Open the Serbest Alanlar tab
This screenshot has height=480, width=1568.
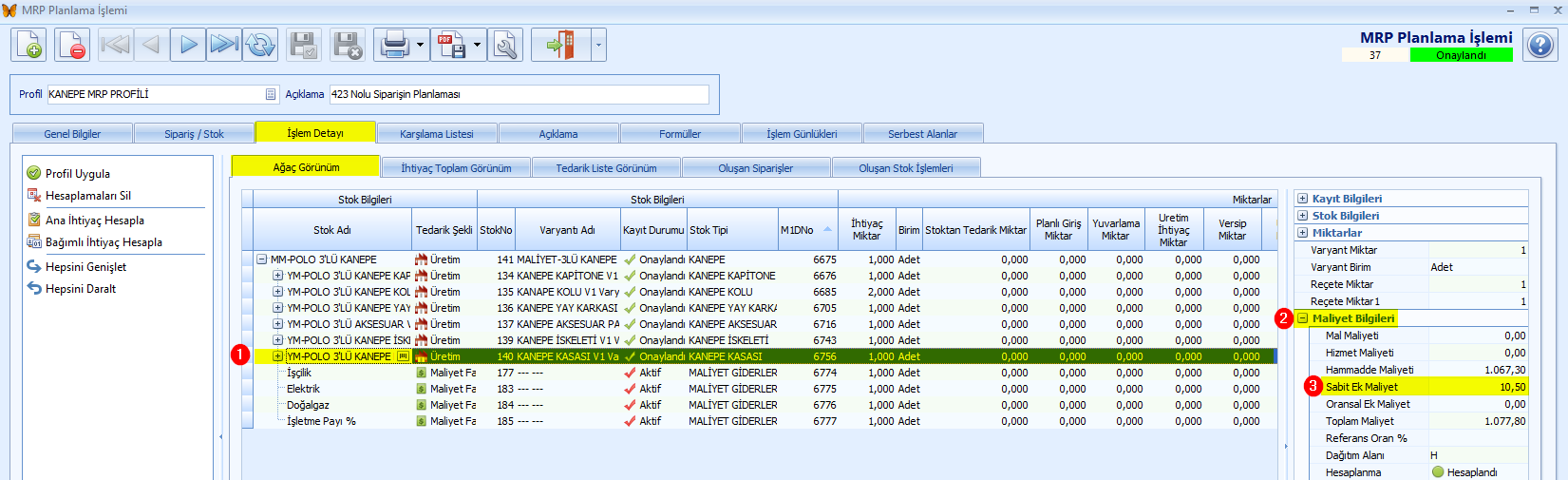[922, 134]
